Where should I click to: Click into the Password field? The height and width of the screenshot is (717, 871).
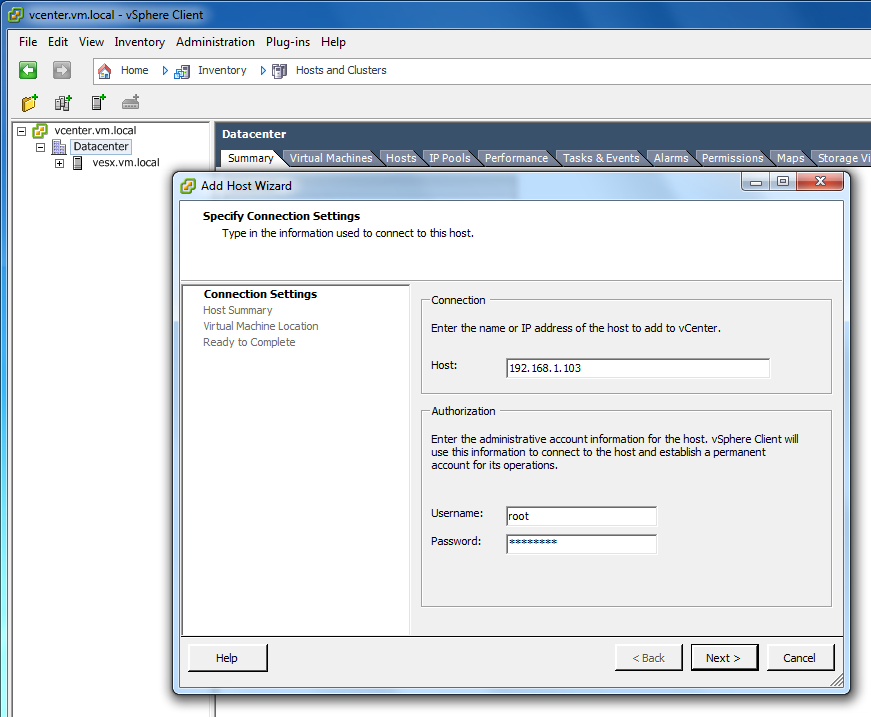coord(581,544)
